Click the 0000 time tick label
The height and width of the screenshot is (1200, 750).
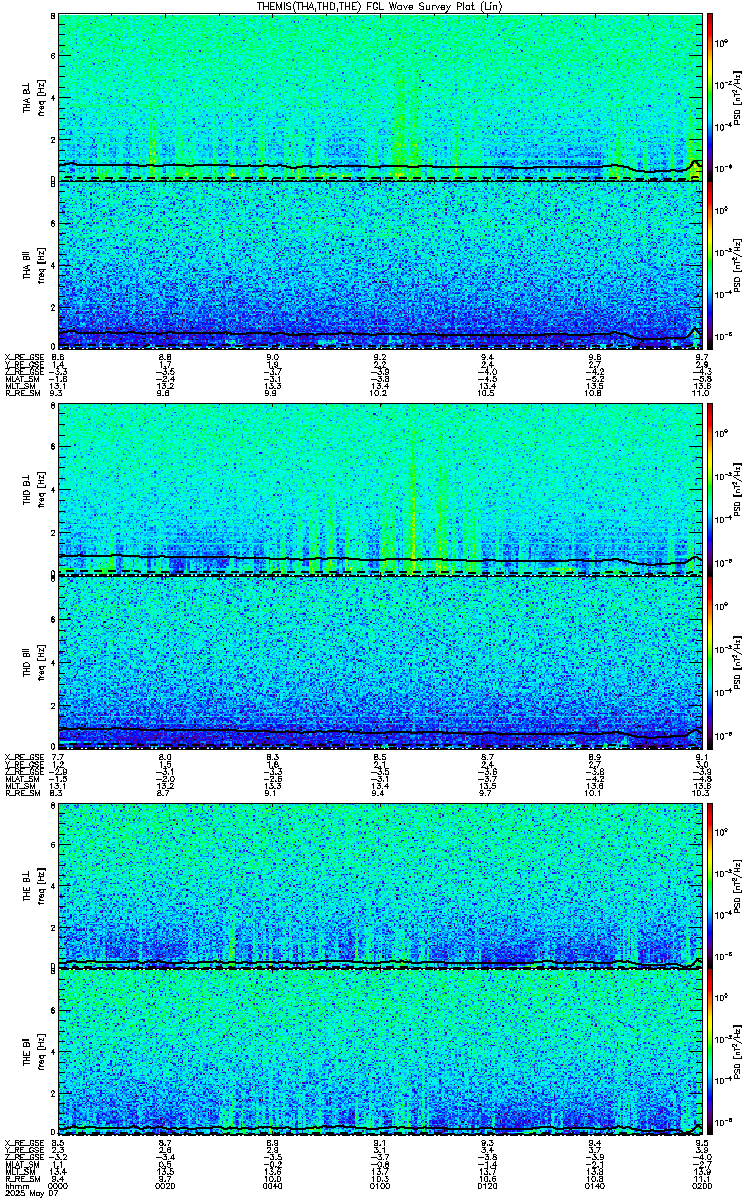(x=59, y=1186)
